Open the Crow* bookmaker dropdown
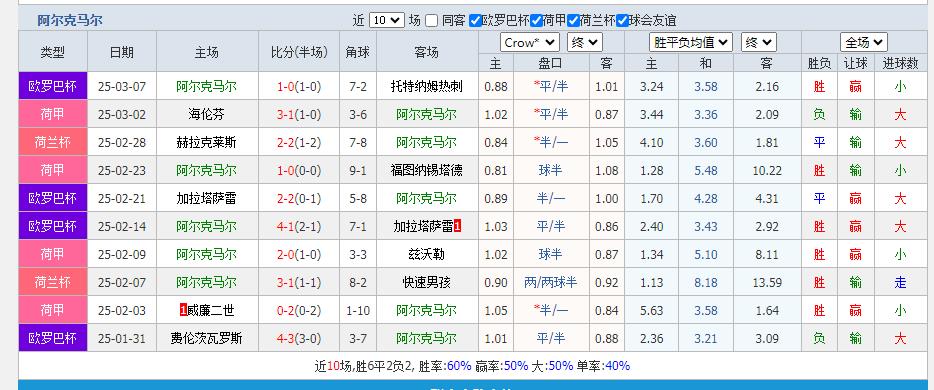The height and width of the screenshot is (390, 934). (x=530, y=42)
